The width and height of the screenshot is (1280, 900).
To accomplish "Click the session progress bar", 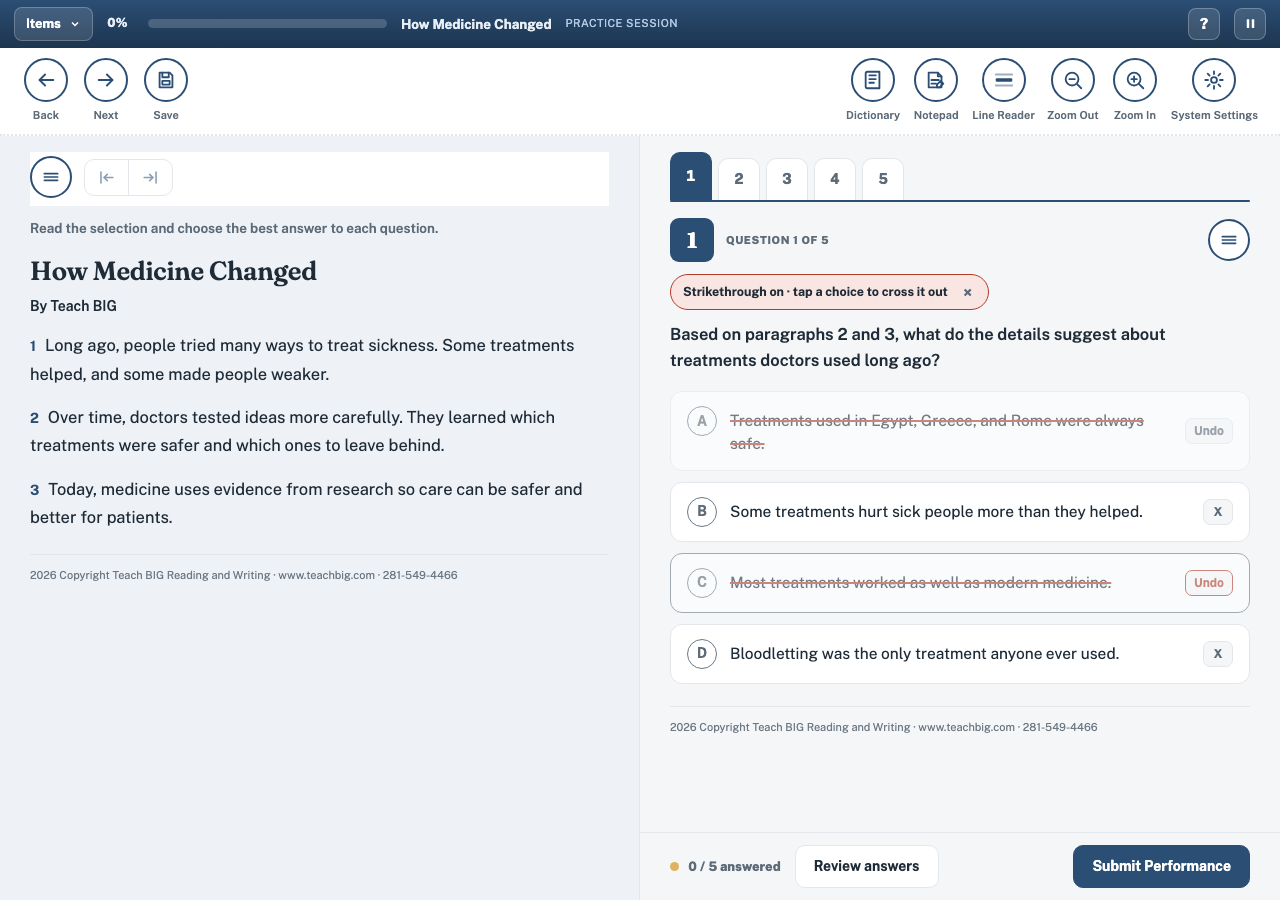I will tap(267, 23).
